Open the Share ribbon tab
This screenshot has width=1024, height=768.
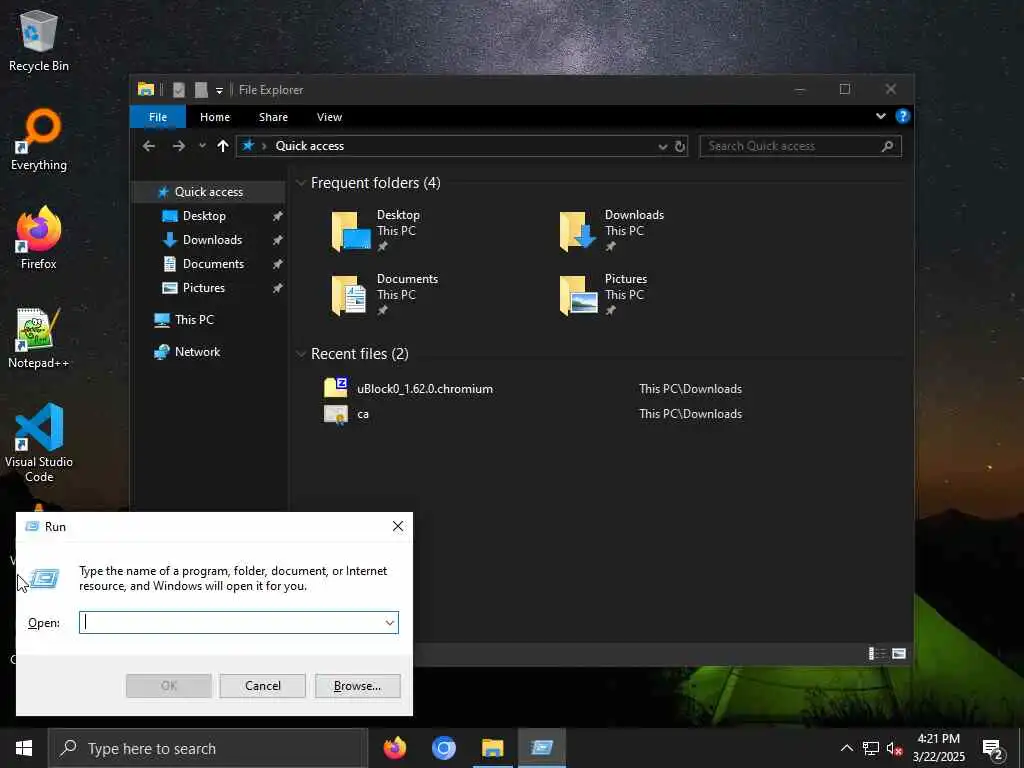pyautogui.click(x=273, y=117)
